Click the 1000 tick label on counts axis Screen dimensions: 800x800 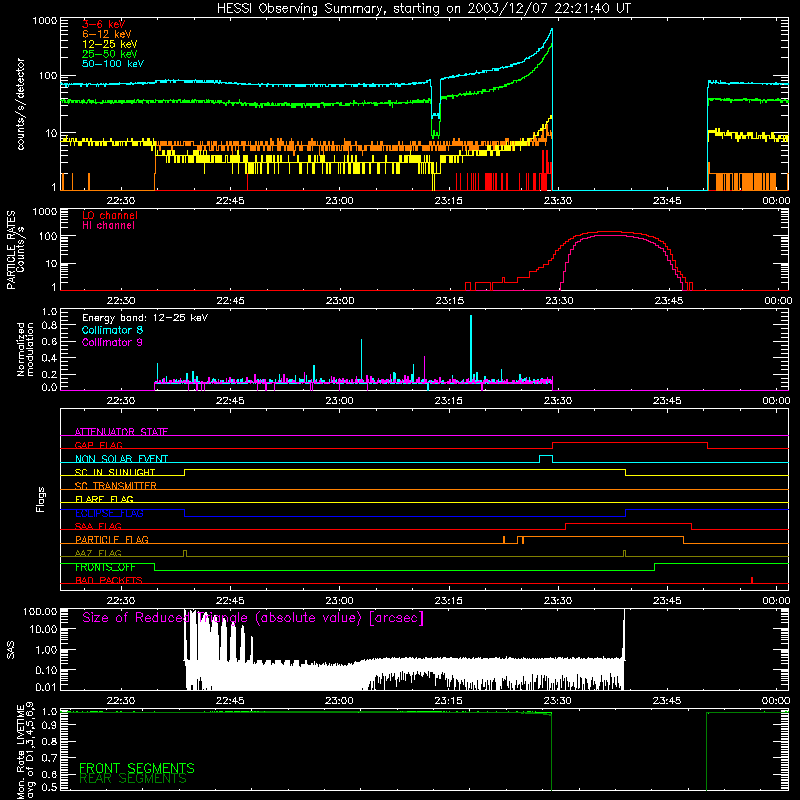pyautogui.click(x=44, y=21)
